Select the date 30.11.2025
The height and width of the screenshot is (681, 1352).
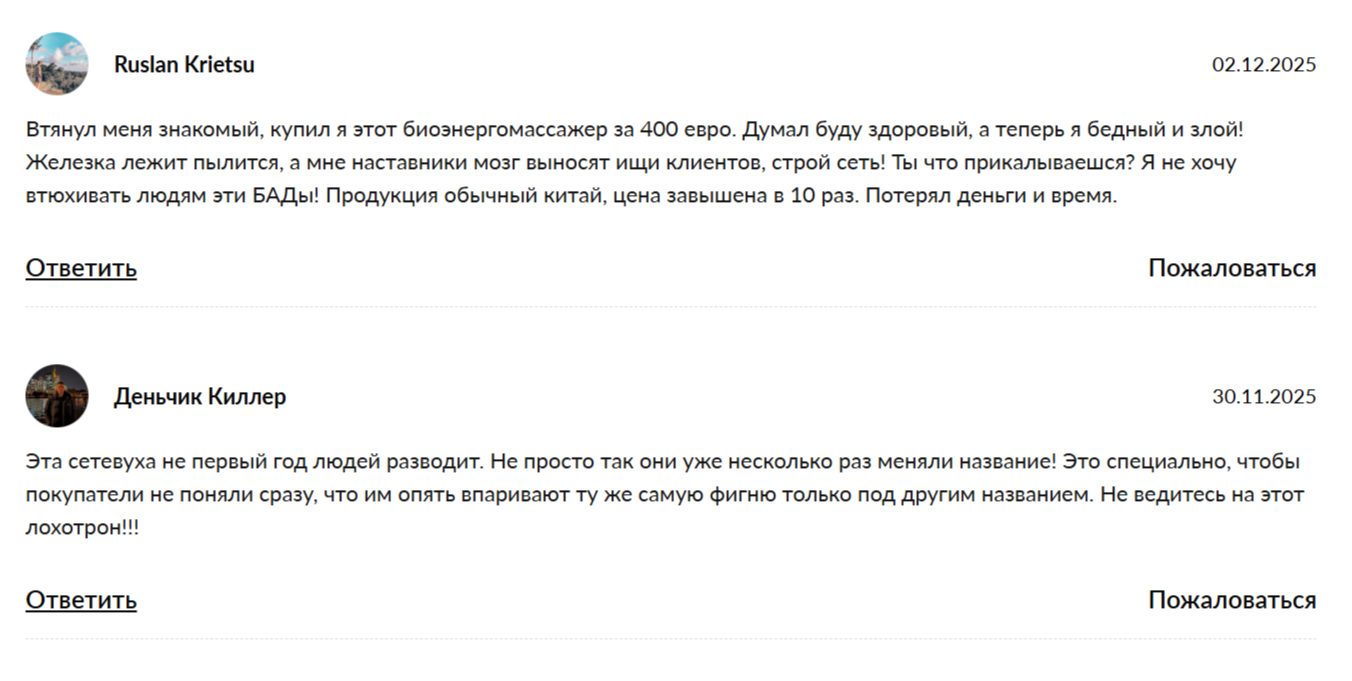coord(1263,396)
